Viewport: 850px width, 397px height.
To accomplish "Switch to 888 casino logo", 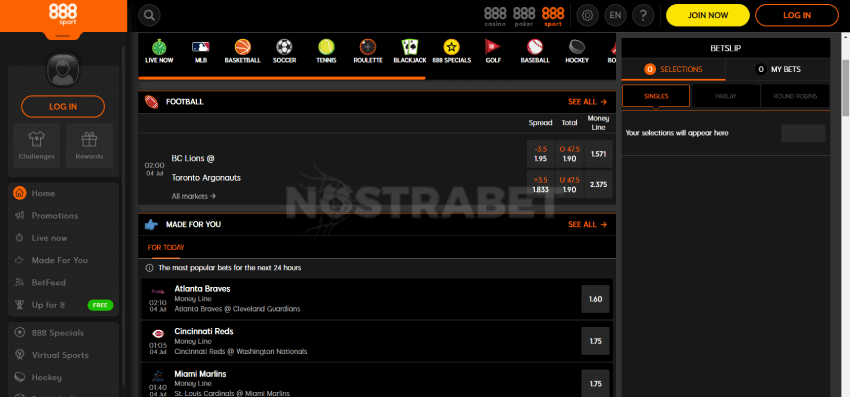I will pos(495,16).
